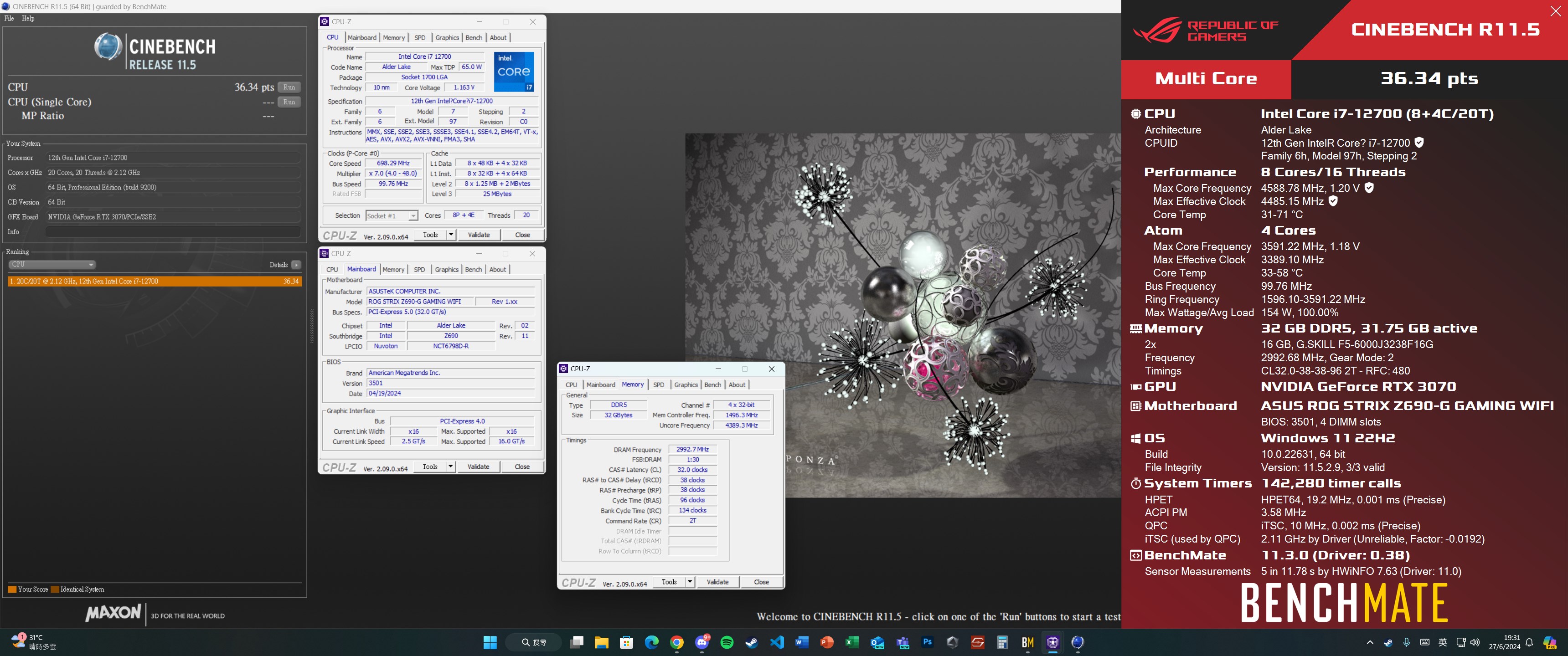Click the DRAM Frequency 2992.7 MHz value
The width and height of the screenshot is (1568, 656).
(692, 450)
